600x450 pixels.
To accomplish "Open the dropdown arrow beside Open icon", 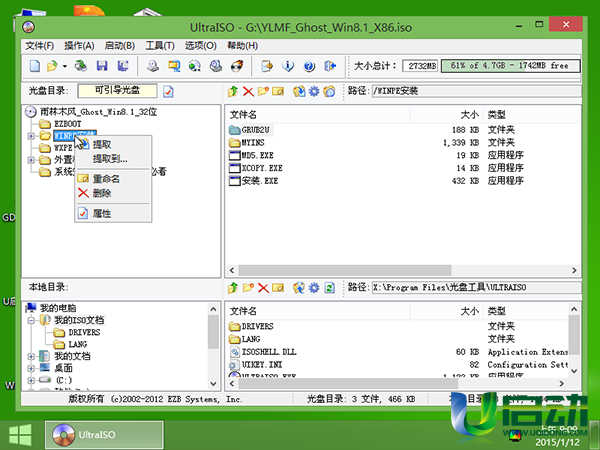I will pos(65,67).
